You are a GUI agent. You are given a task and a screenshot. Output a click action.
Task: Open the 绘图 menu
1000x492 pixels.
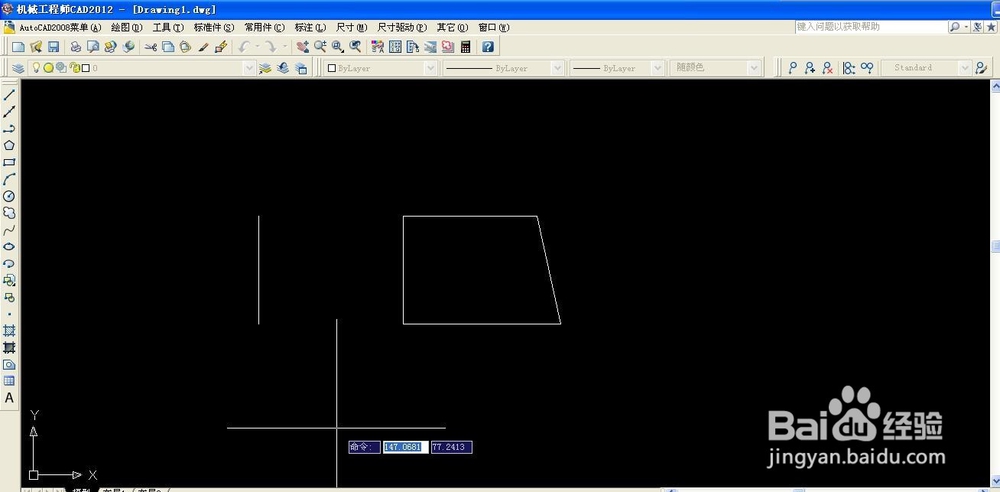coord(127,27)
